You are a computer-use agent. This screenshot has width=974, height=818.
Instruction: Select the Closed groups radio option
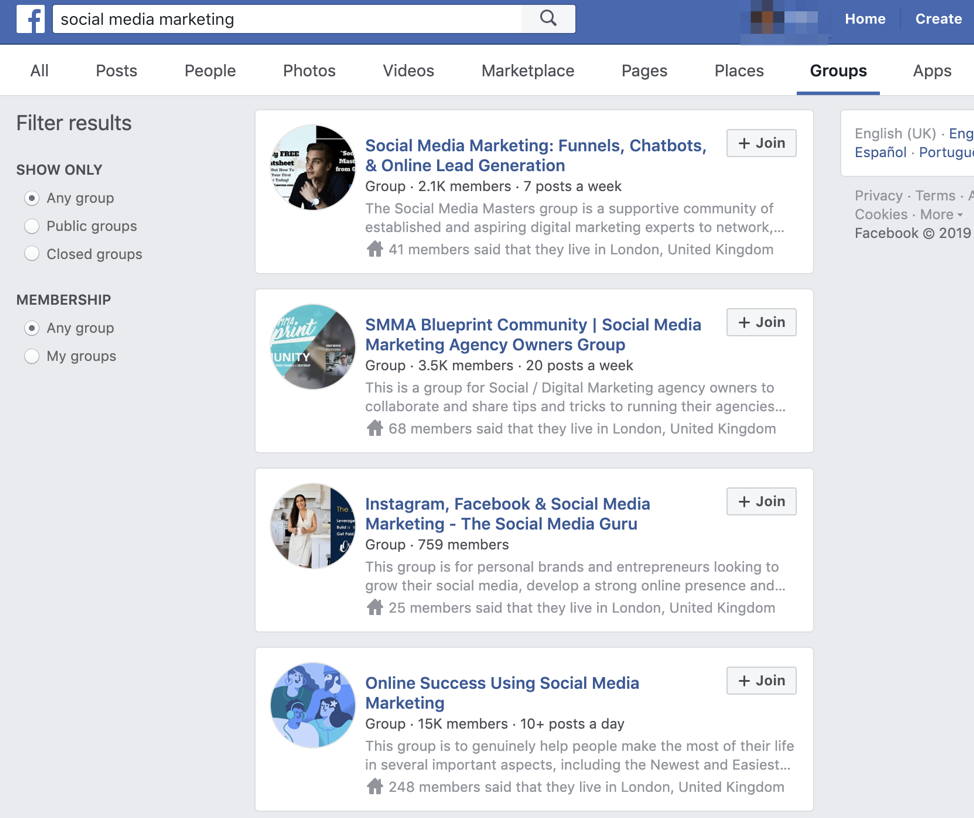(x=32, y=254)
